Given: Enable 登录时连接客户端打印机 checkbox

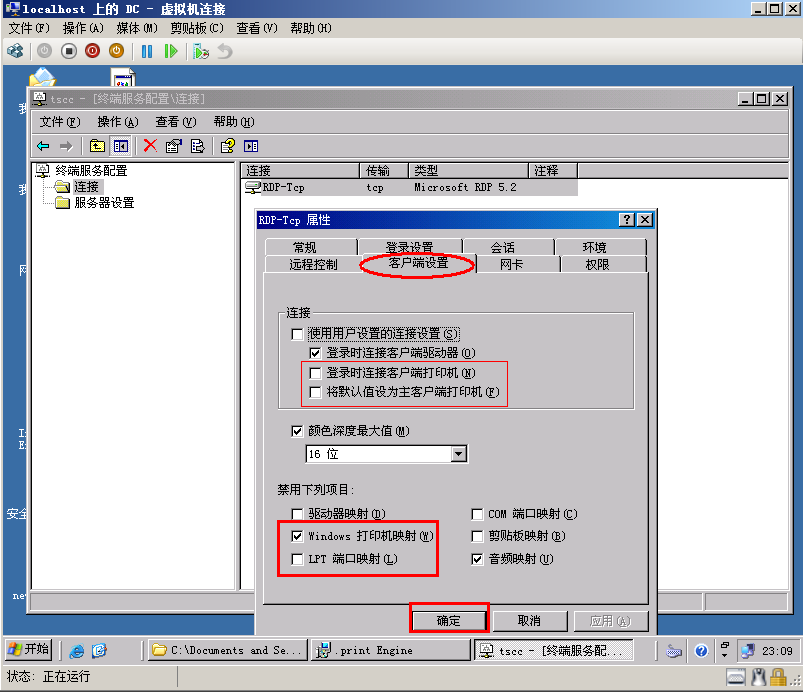Looking at the screenshot, I should coord(315,373).
